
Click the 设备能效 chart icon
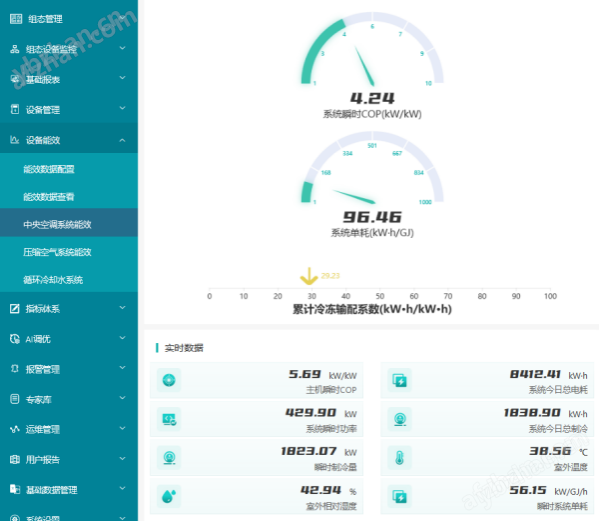[x=15, y=140]
